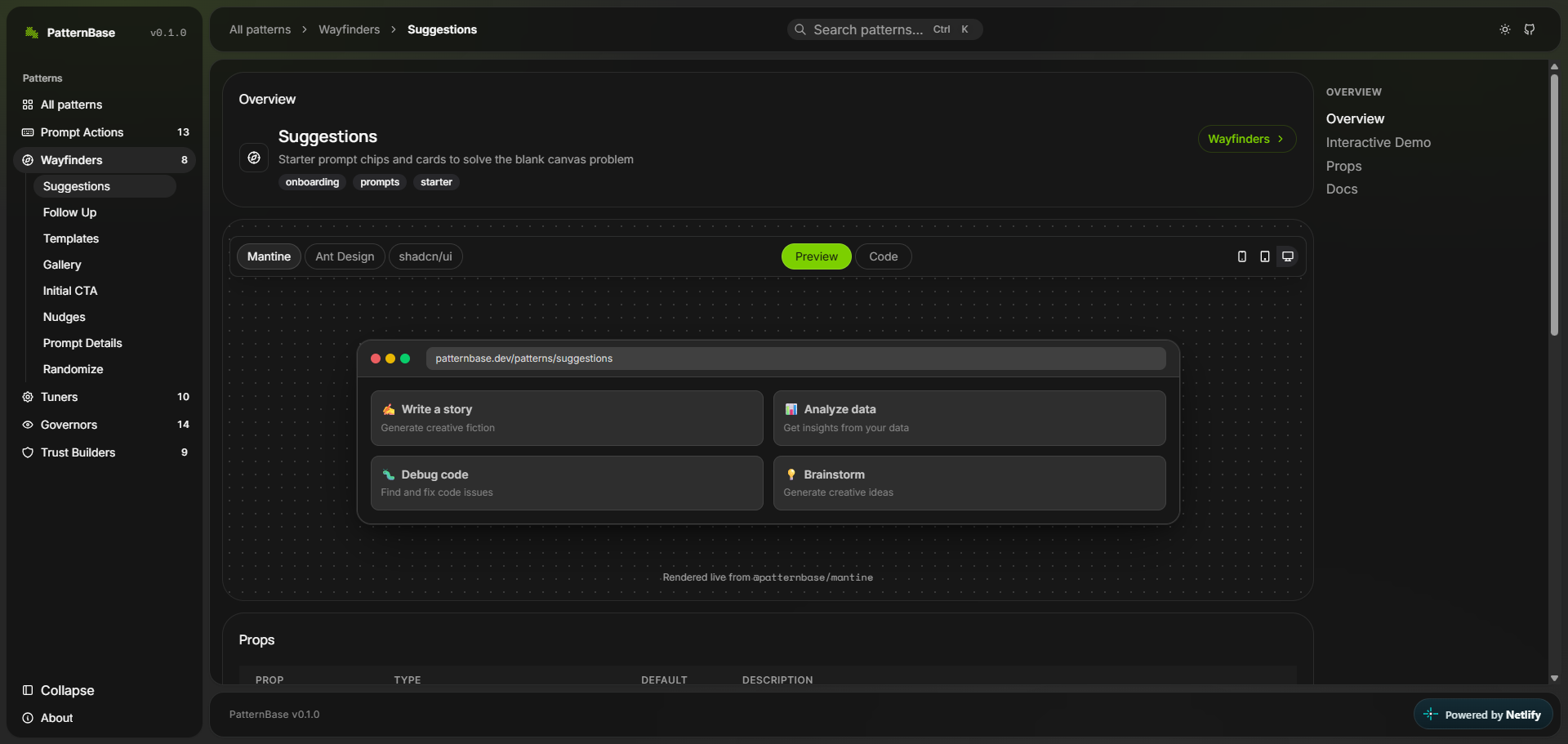Select the Analyze data suggestion card
Screen dimensions: 1568x744
(x=969, y=418)
